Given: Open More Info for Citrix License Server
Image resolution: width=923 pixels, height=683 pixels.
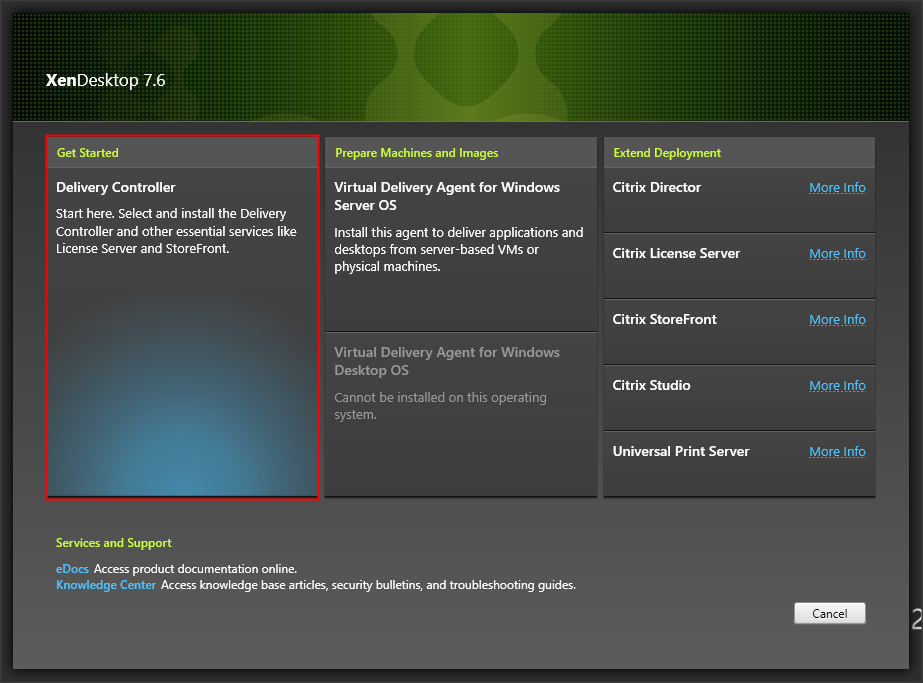Looking at the screenshot, I should pyautogui.click(x=837, y=254).
